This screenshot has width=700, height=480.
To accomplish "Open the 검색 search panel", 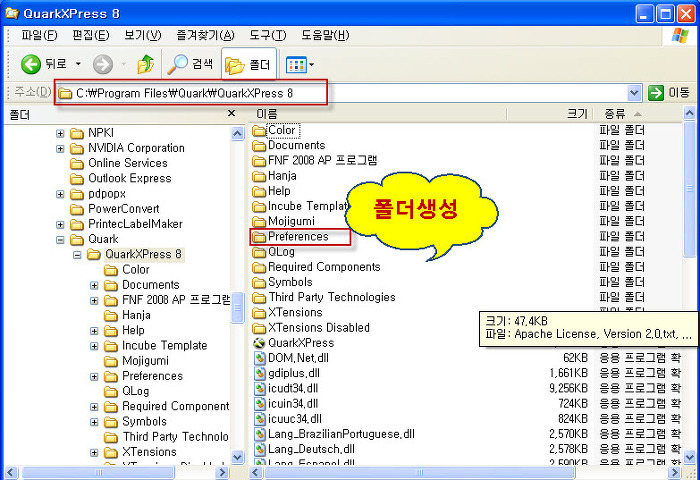I will [190, 64].
